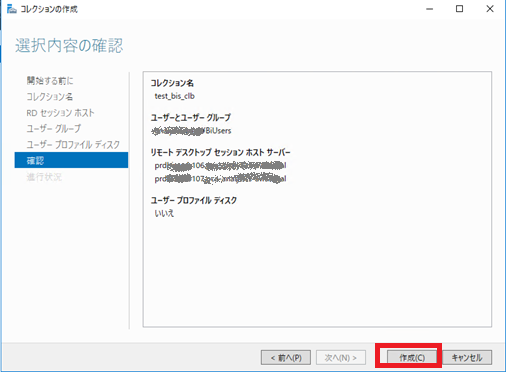Close the コレクションの作成 wizard window

coord(490,9)
